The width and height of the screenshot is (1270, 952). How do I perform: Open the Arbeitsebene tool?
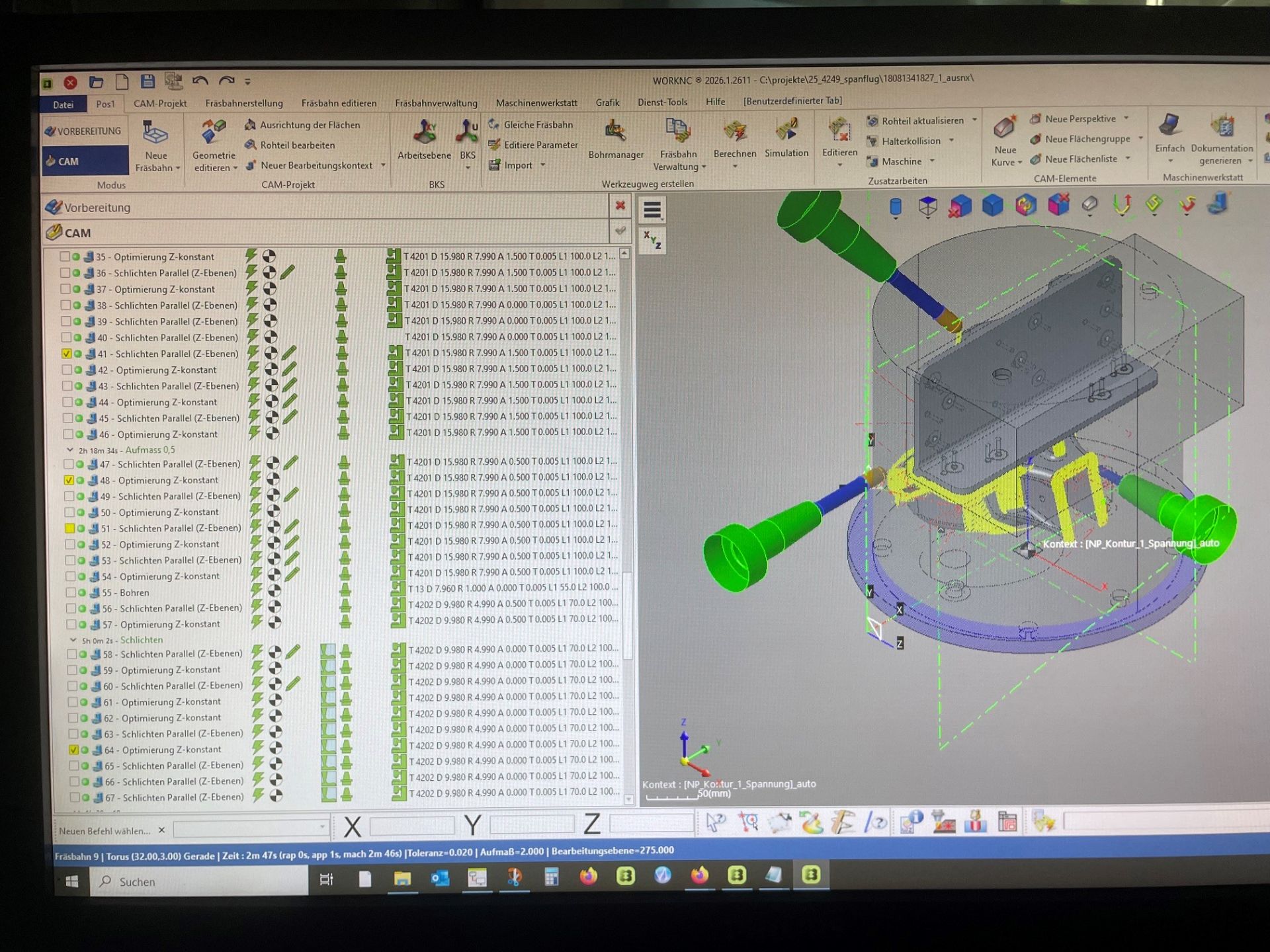pos(424,139)
